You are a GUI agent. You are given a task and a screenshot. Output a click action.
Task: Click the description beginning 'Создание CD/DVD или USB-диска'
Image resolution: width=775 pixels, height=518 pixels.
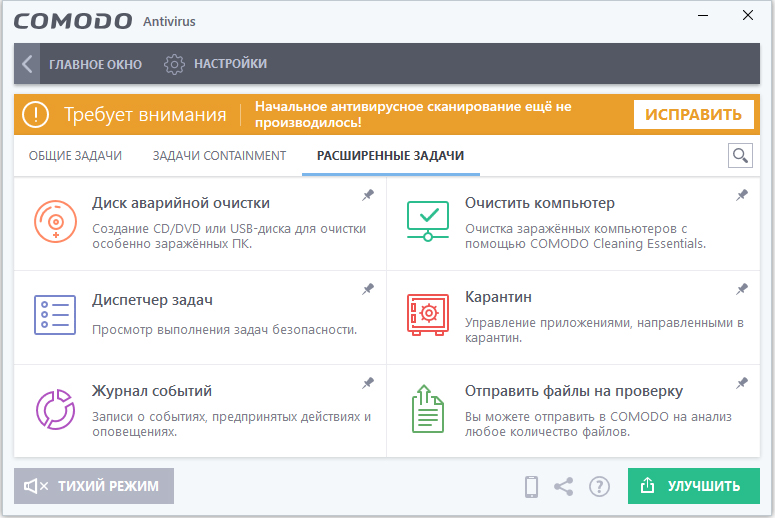[x=229, y=236]
